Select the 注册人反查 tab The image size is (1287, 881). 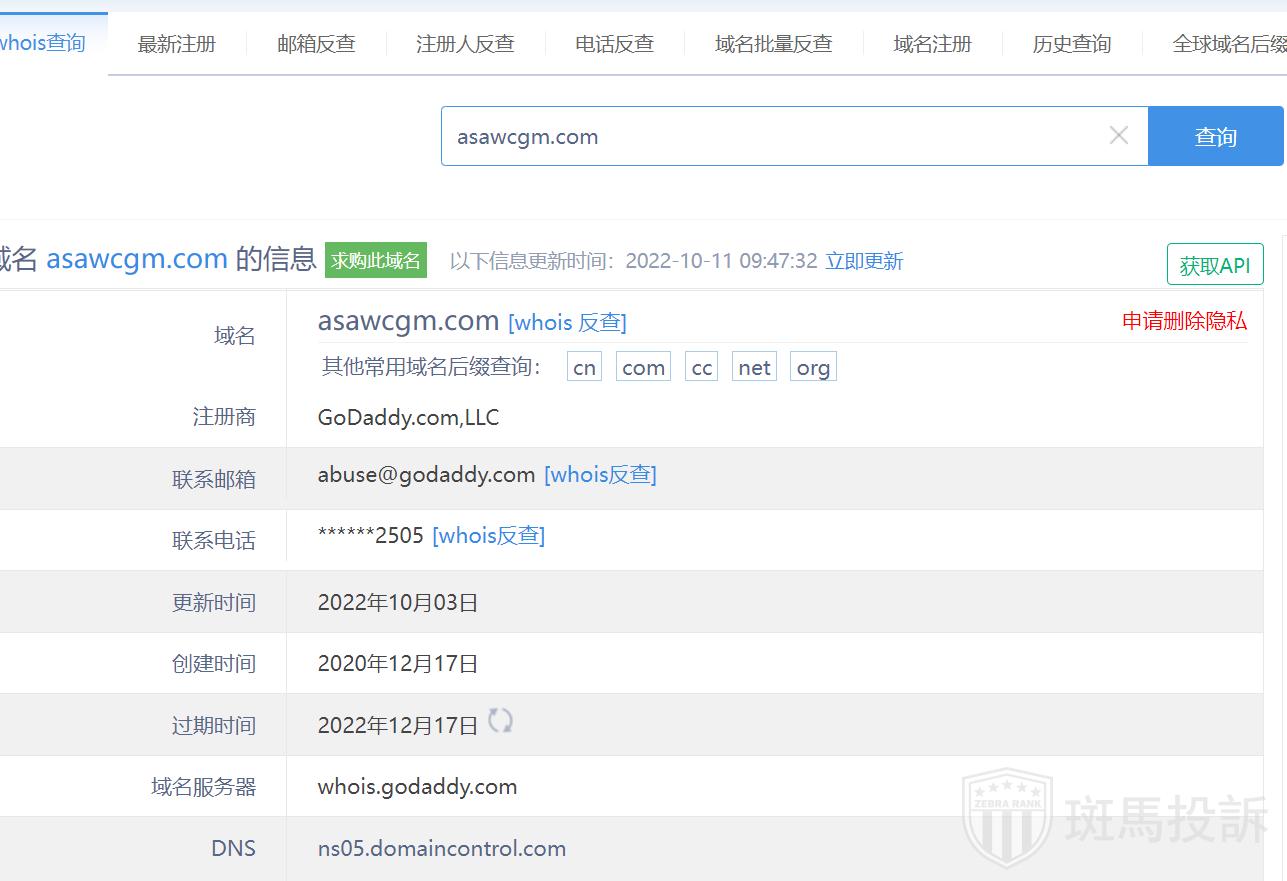[465, 44]
